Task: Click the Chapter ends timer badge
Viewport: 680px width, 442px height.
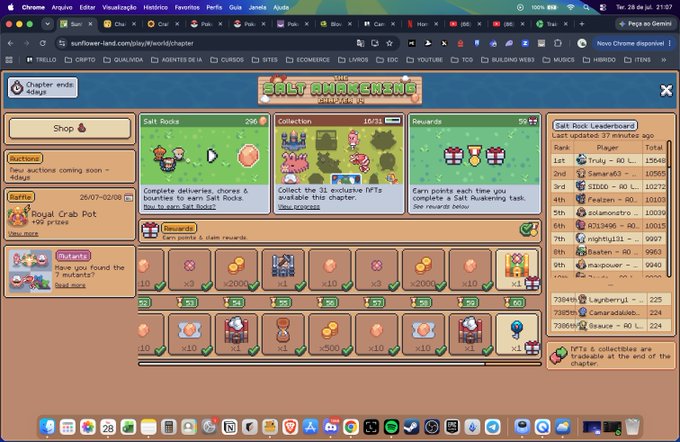Action: point(43,88)
